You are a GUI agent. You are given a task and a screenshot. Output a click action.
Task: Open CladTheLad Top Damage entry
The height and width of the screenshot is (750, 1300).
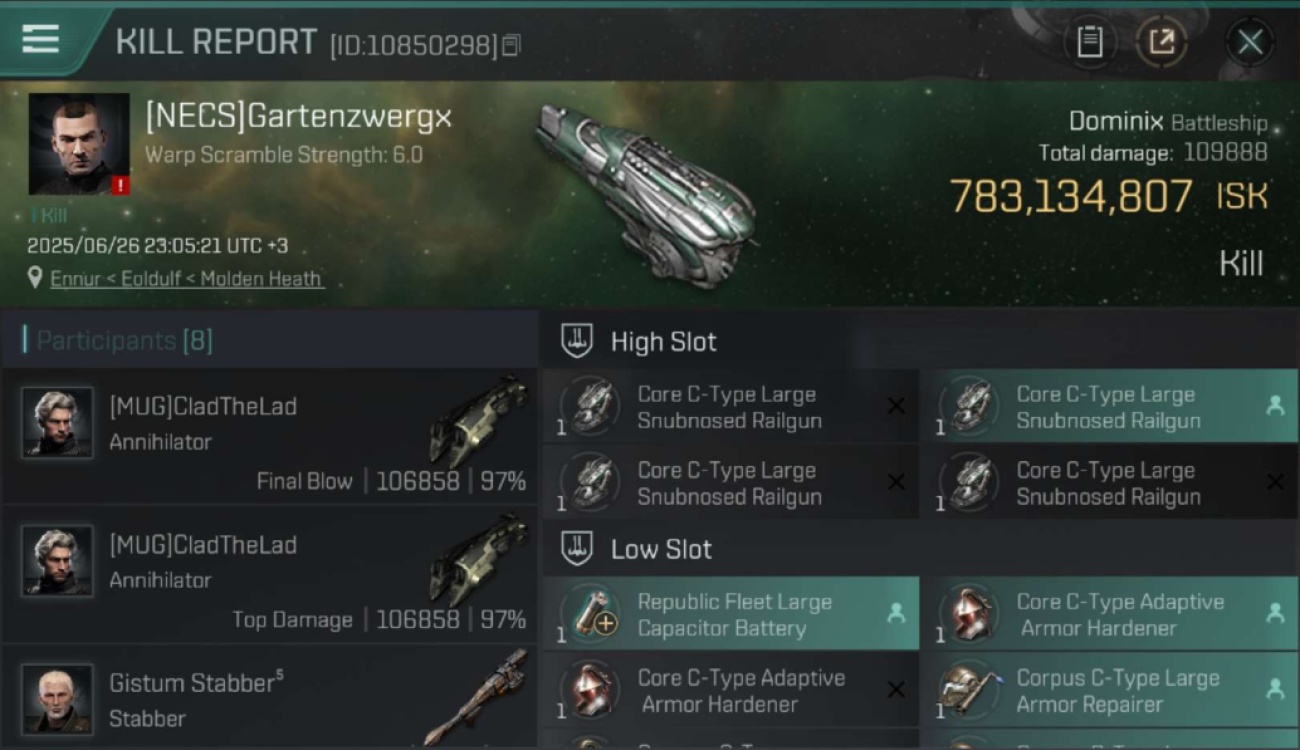(x=269, y=574)
